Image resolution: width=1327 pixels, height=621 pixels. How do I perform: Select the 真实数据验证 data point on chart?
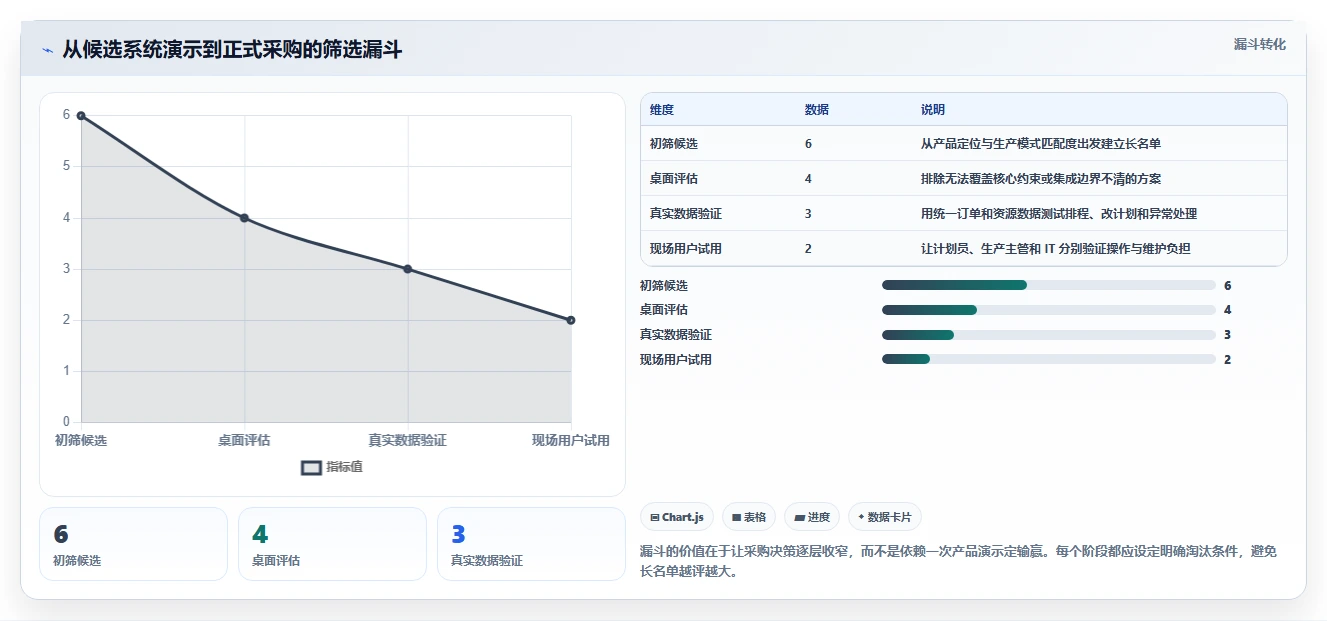click(x=407, y=269)
